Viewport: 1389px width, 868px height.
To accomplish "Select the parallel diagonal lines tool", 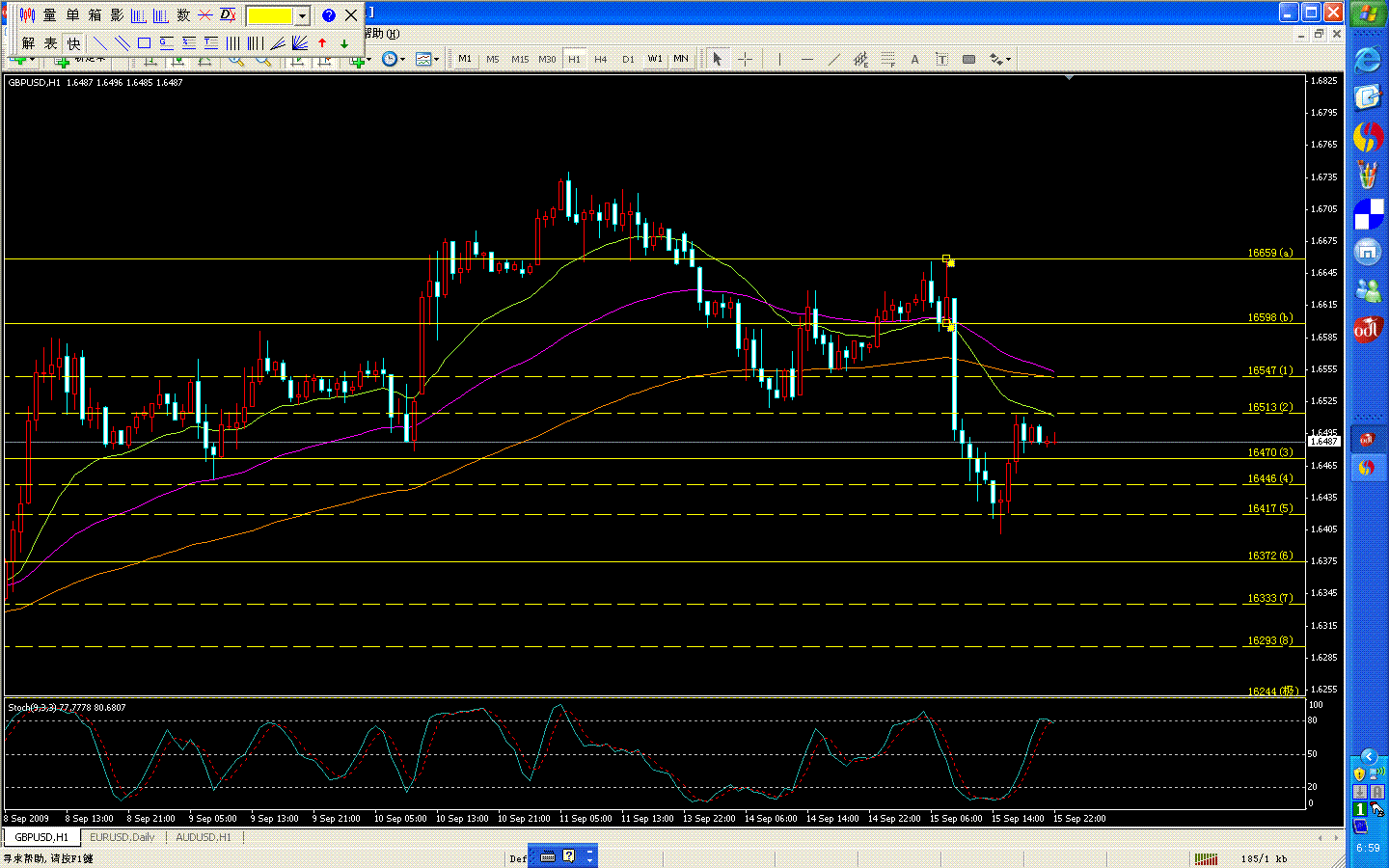I will point(122,43).
